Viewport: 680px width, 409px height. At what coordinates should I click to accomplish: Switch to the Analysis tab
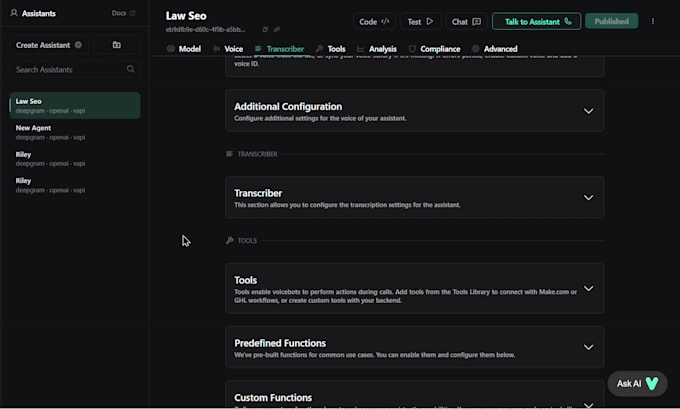[x=376, y=49]
